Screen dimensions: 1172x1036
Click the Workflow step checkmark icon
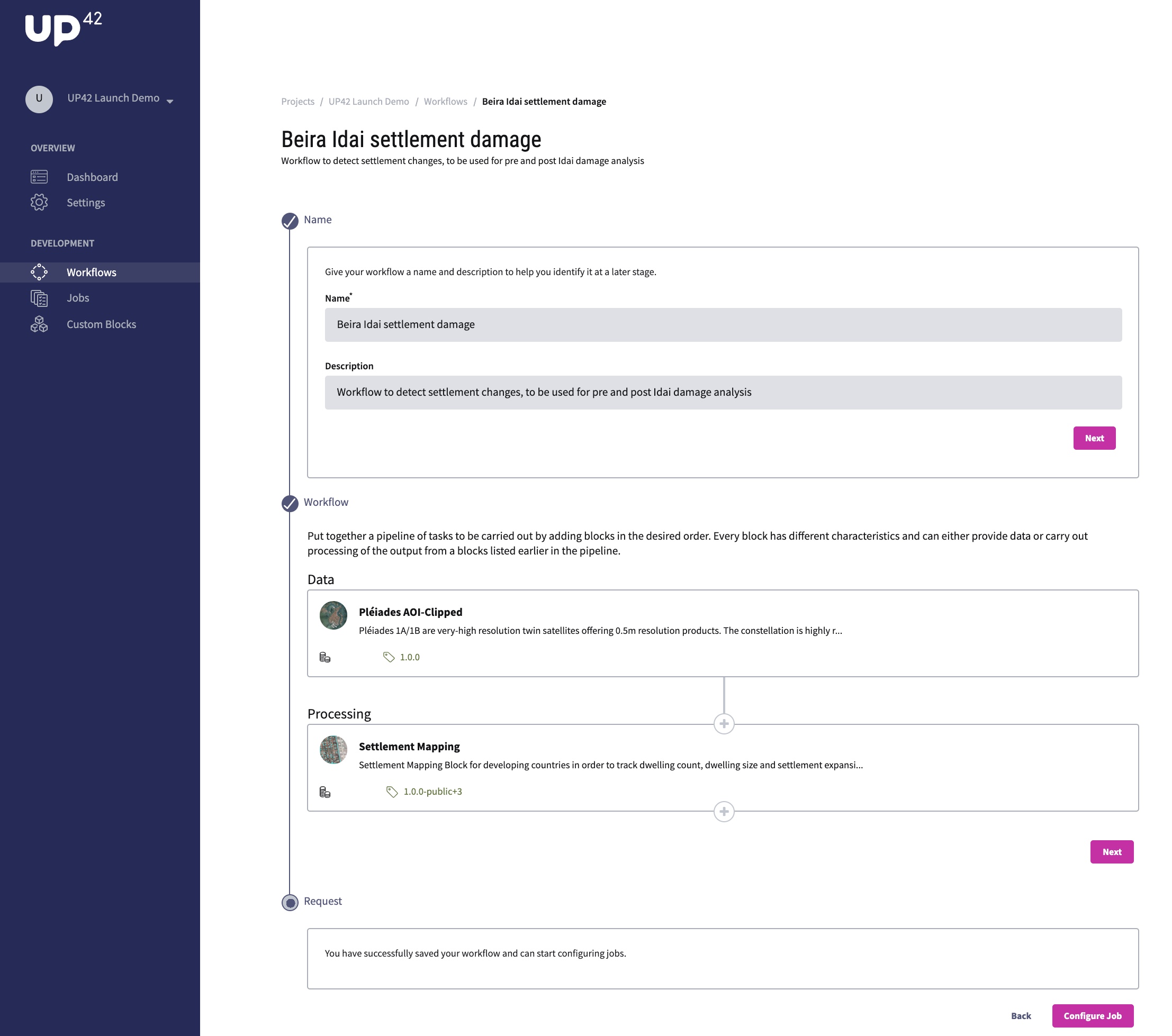290,504
